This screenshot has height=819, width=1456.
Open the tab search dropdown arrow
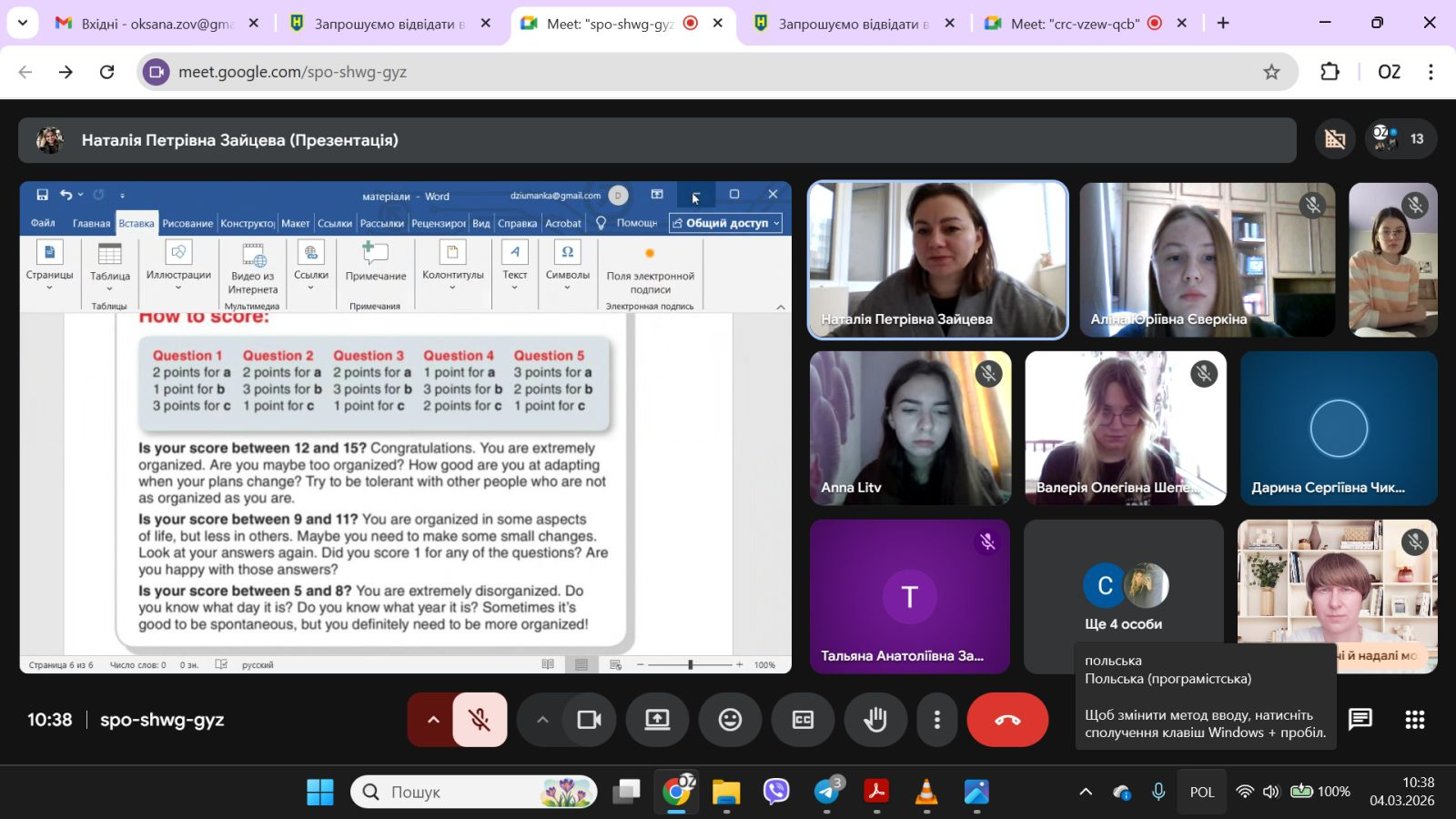(22, 24)
